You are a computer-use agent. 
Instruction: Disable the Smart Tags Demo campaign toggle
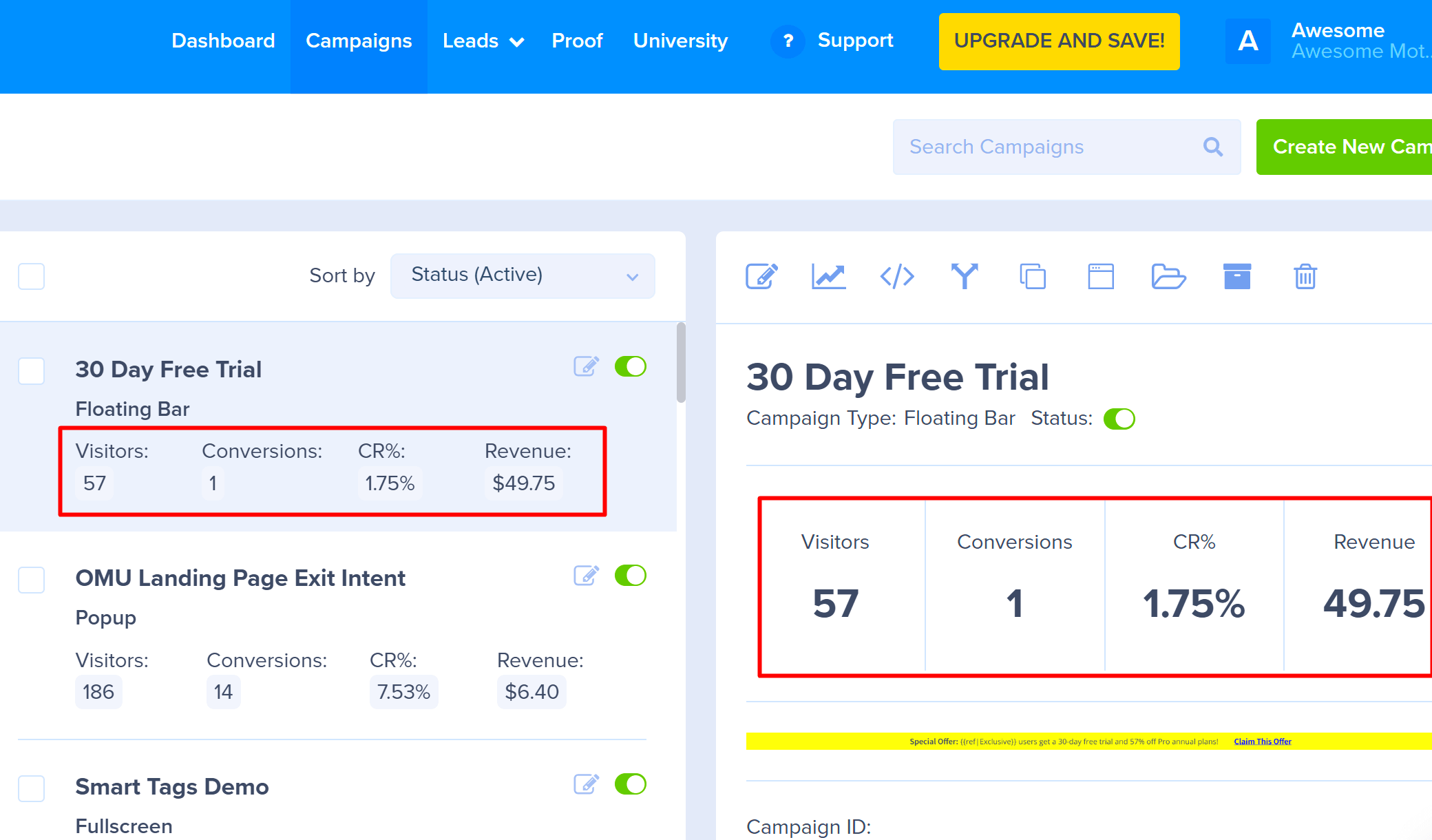pos(631,784)
